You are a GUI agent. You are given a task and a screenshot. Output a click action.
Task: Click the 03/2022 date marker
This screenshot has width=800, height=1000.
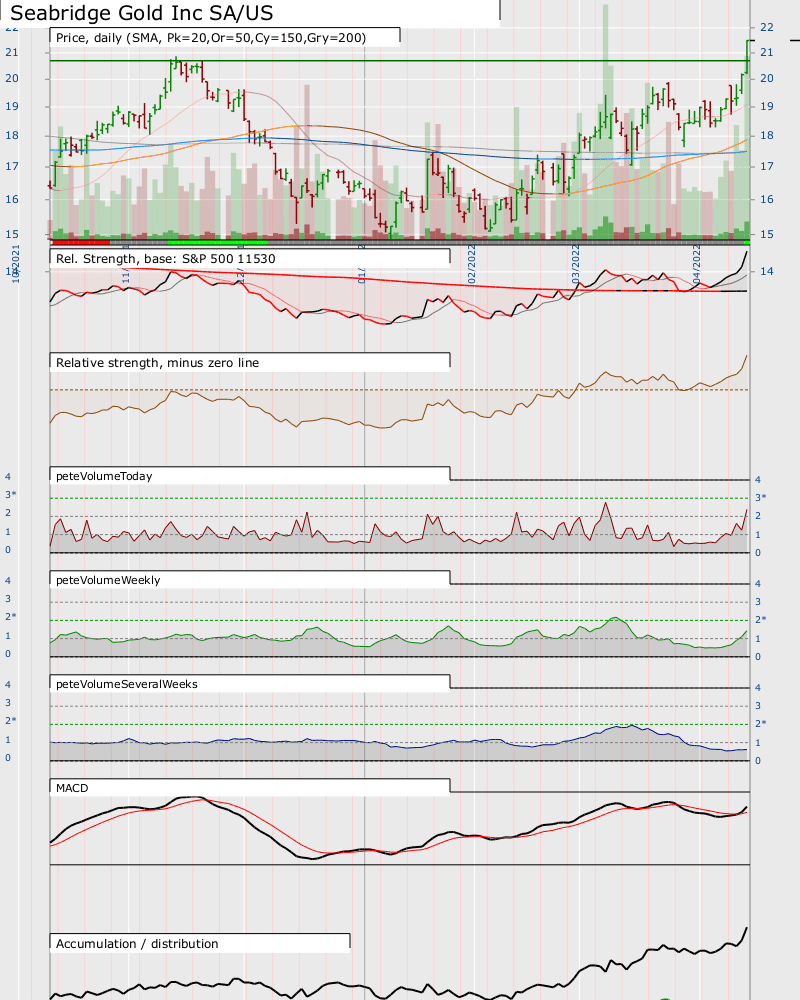(x=575, y=264)
